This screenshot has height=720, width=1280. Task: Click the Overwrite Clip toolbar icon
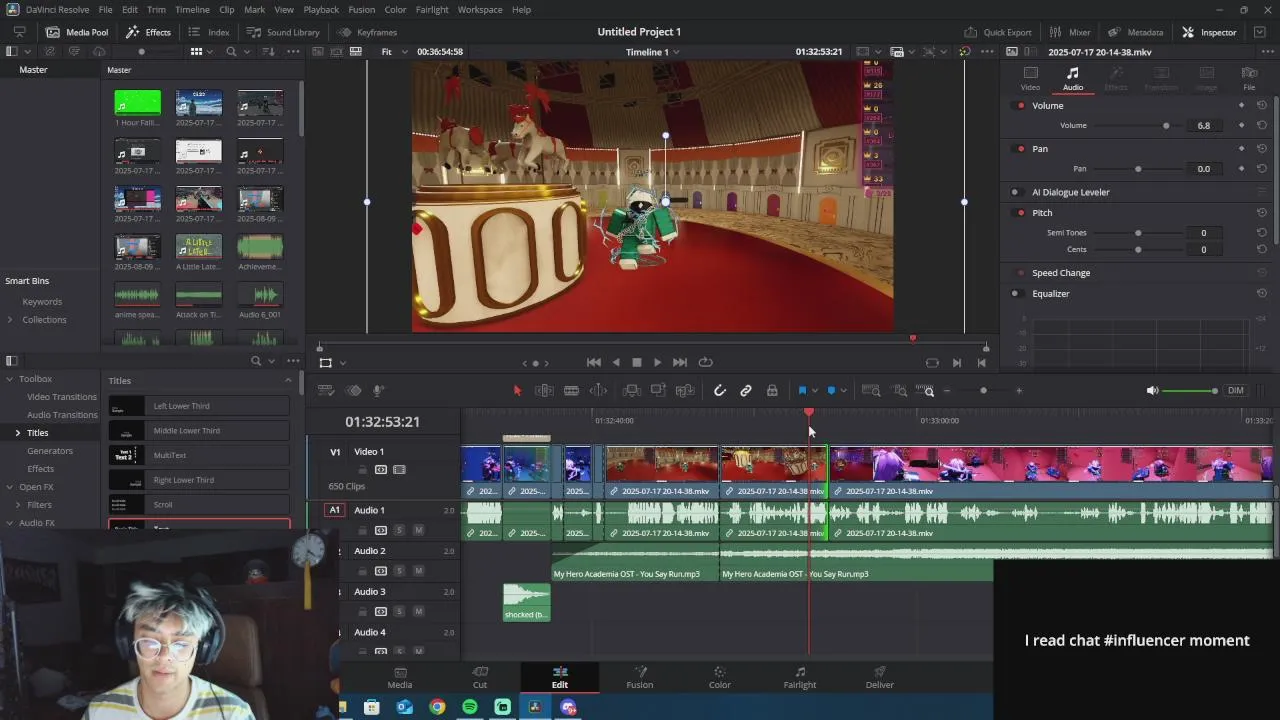coord(657,391)
